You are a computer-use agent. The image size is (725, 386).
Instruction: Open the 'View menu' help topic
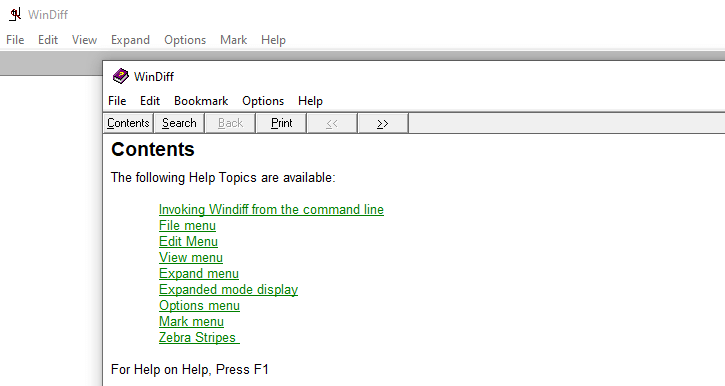[191, 257]
